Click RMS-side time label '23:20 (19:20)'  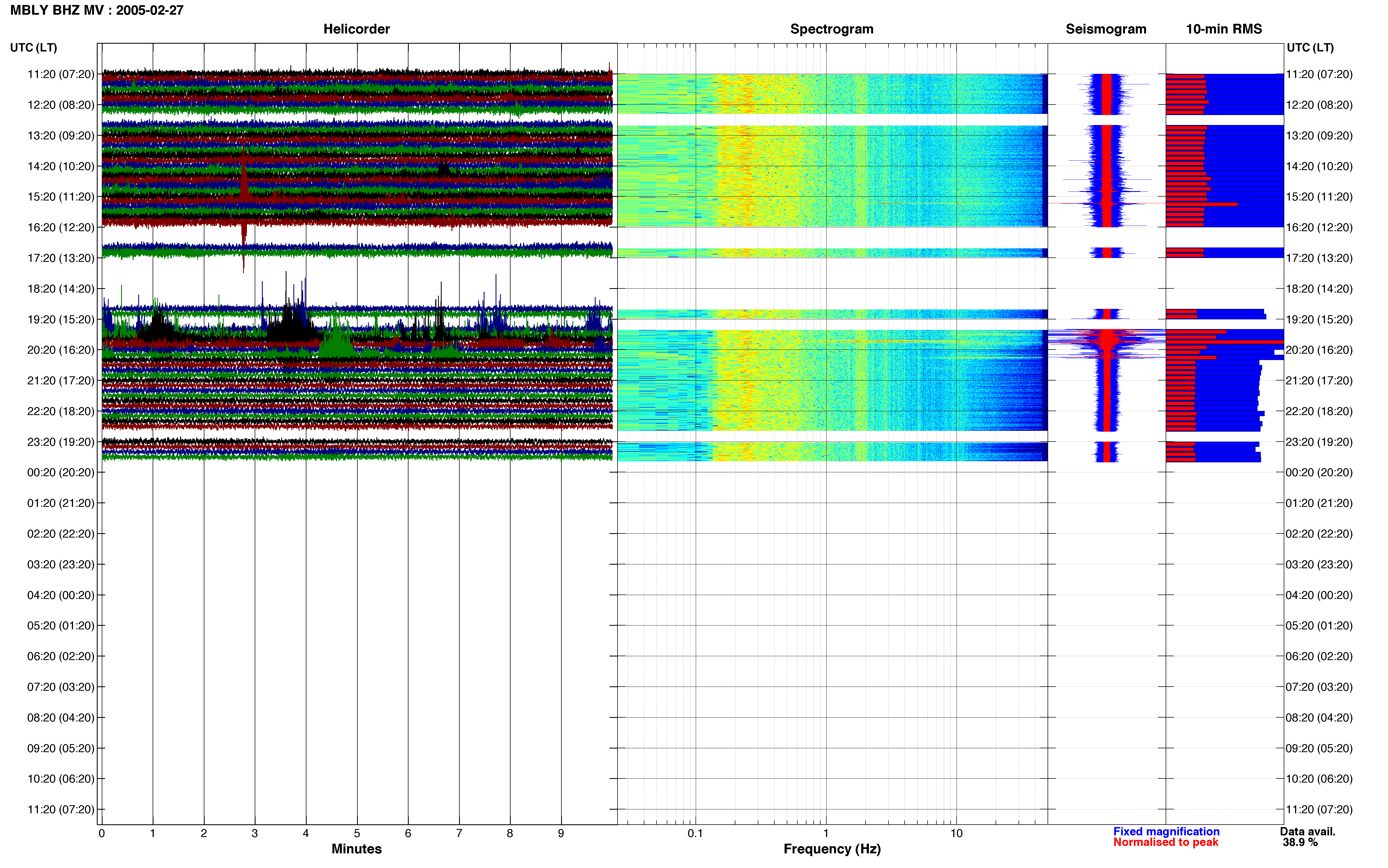[x=1319, y=442]
